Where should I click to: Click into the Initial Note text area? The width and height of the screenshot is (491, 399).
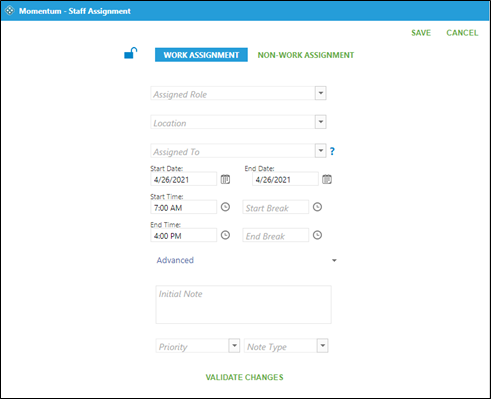[x=243, y=304]
